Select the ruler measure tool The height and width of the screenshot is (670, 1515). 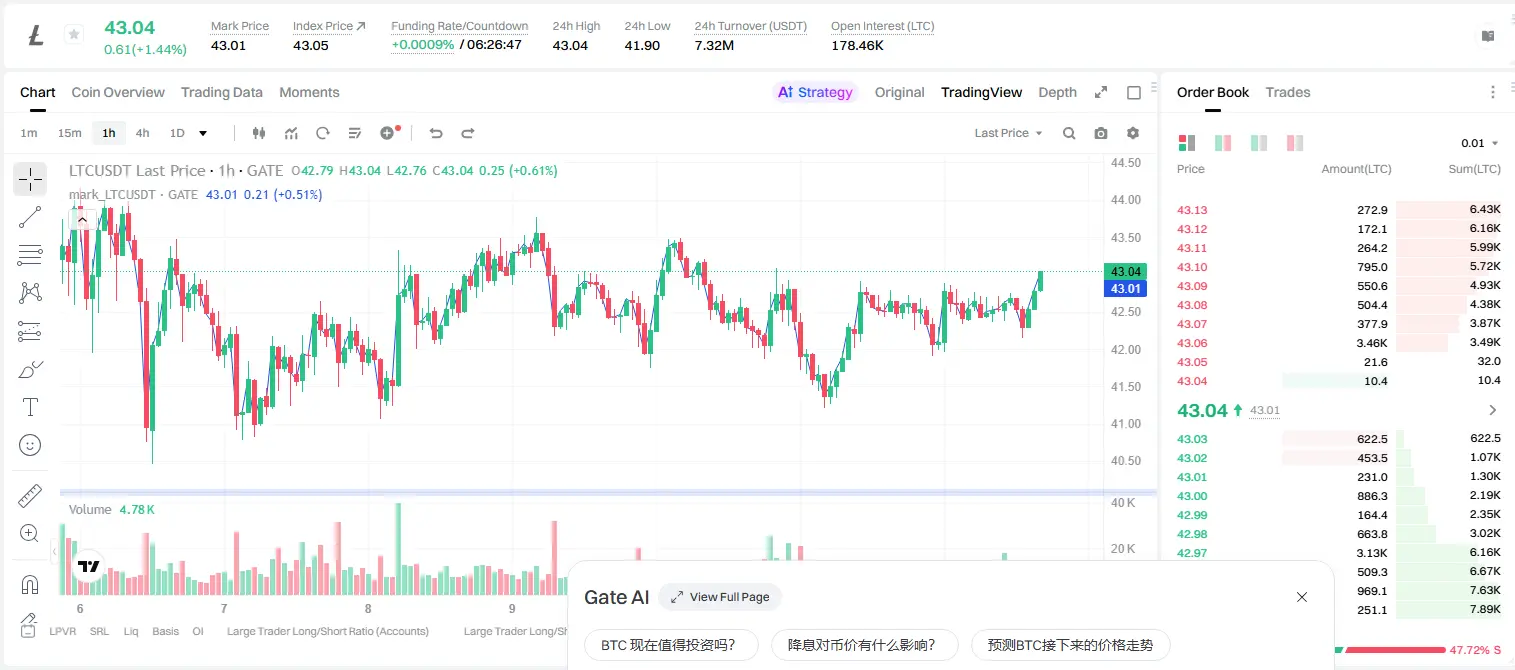click(x=30, y=496)
